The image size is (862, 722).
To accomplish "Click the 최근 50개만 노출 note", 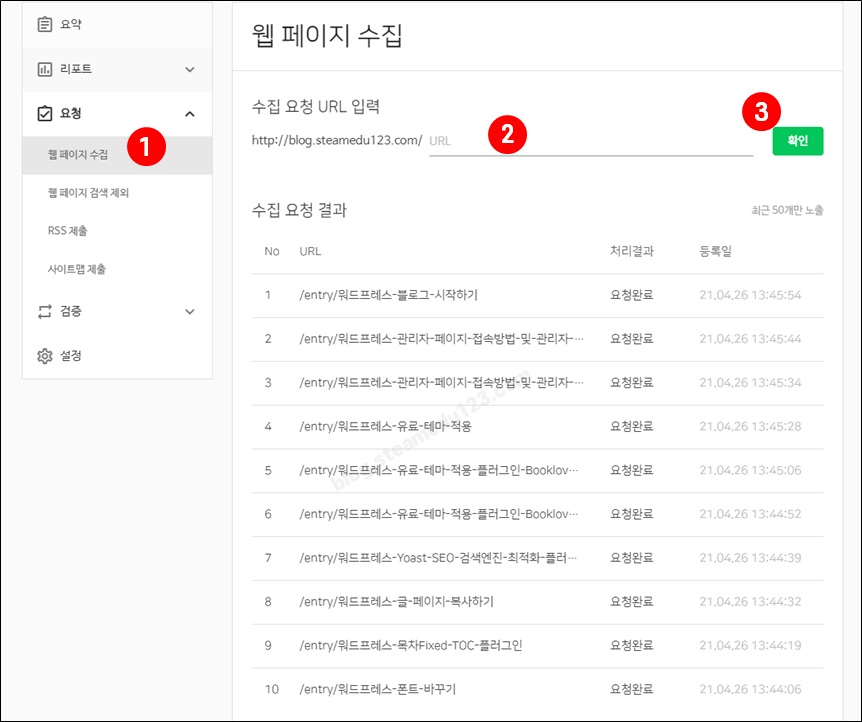I will 787,210.
